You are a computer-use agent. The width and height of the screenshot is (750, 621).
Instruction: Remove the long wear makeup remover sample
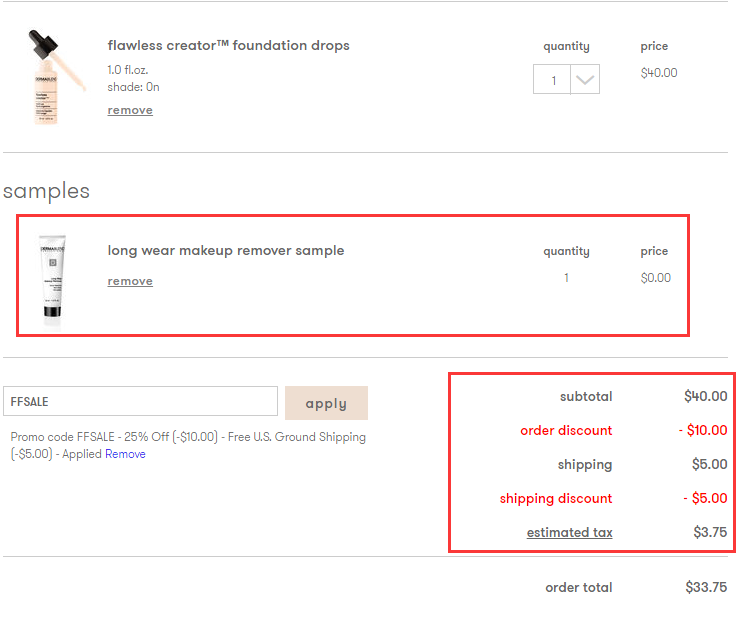[x=130, y=281]
